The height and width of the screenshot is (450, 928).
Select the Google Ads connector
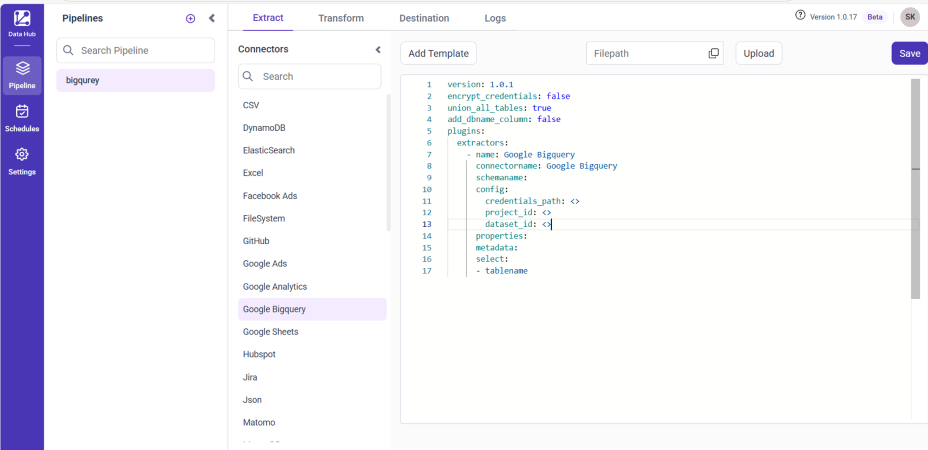click(312, 263)
